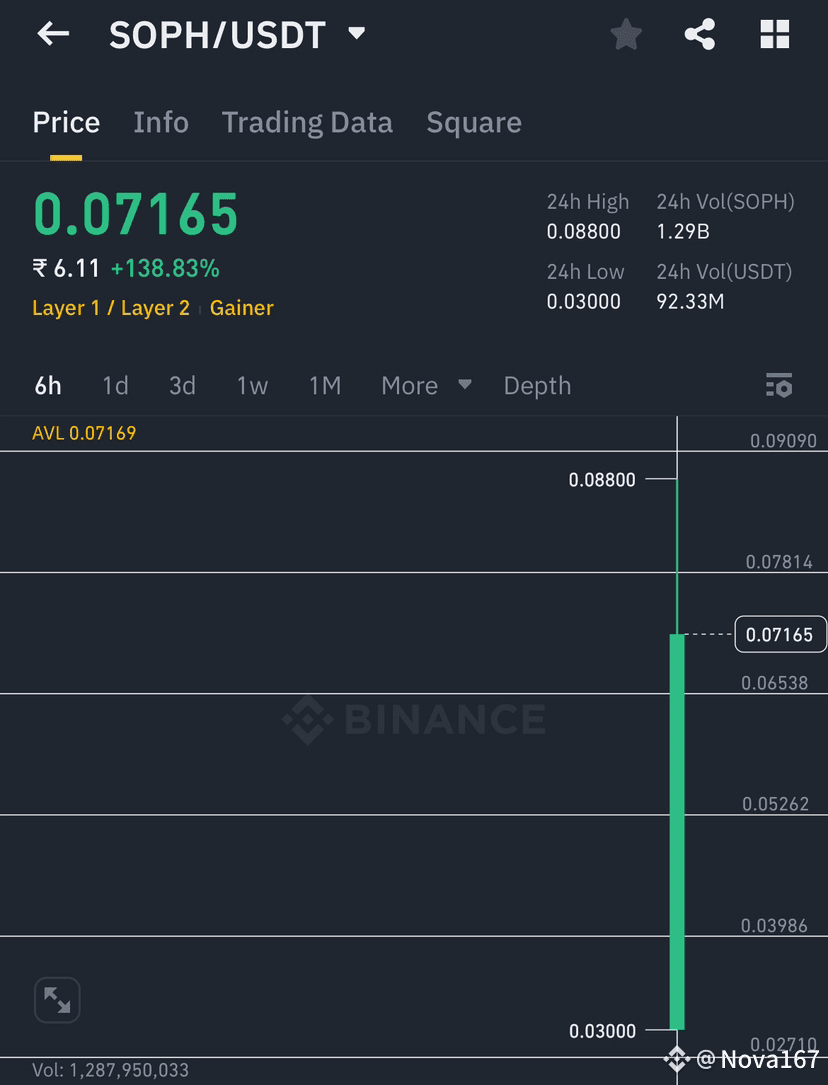Image resolution: width=828 pixels, height=1085 pixels.
Task: Switch to the Price tab
Action: [x=66, y=122]
